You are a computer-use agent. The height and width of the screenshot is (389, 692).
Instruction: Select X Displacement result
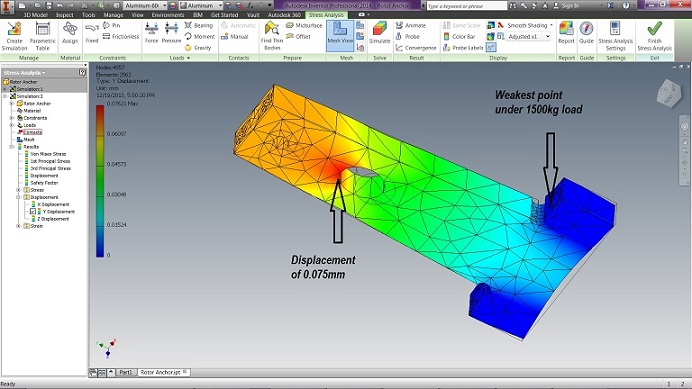click(53, 204)
